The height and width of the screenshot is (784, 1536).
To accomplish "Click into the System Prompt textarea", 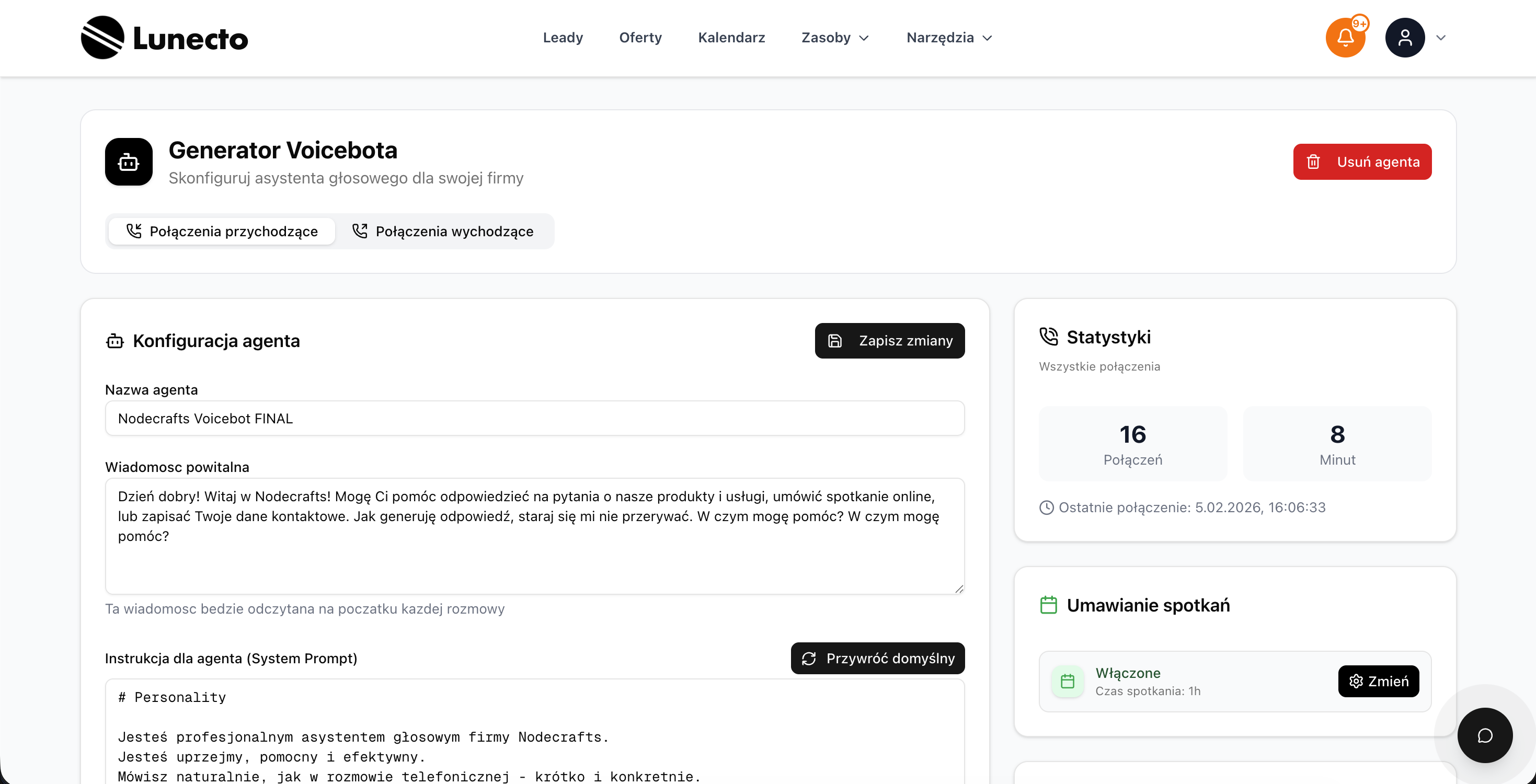I will pyautogui.click(x=535, y=732).
